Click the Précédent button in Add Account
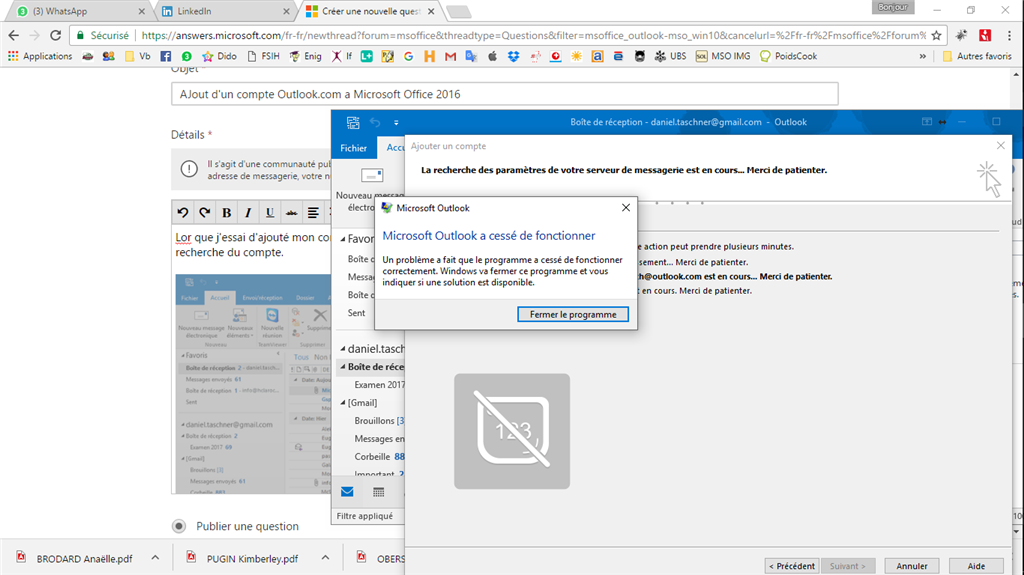The width and height of the screenshot is (1024, 575). [792, 566]
